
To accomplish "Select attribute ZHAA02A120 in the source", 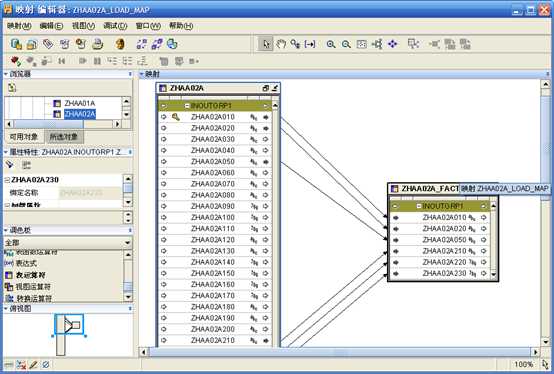I will tap(213, 240).
